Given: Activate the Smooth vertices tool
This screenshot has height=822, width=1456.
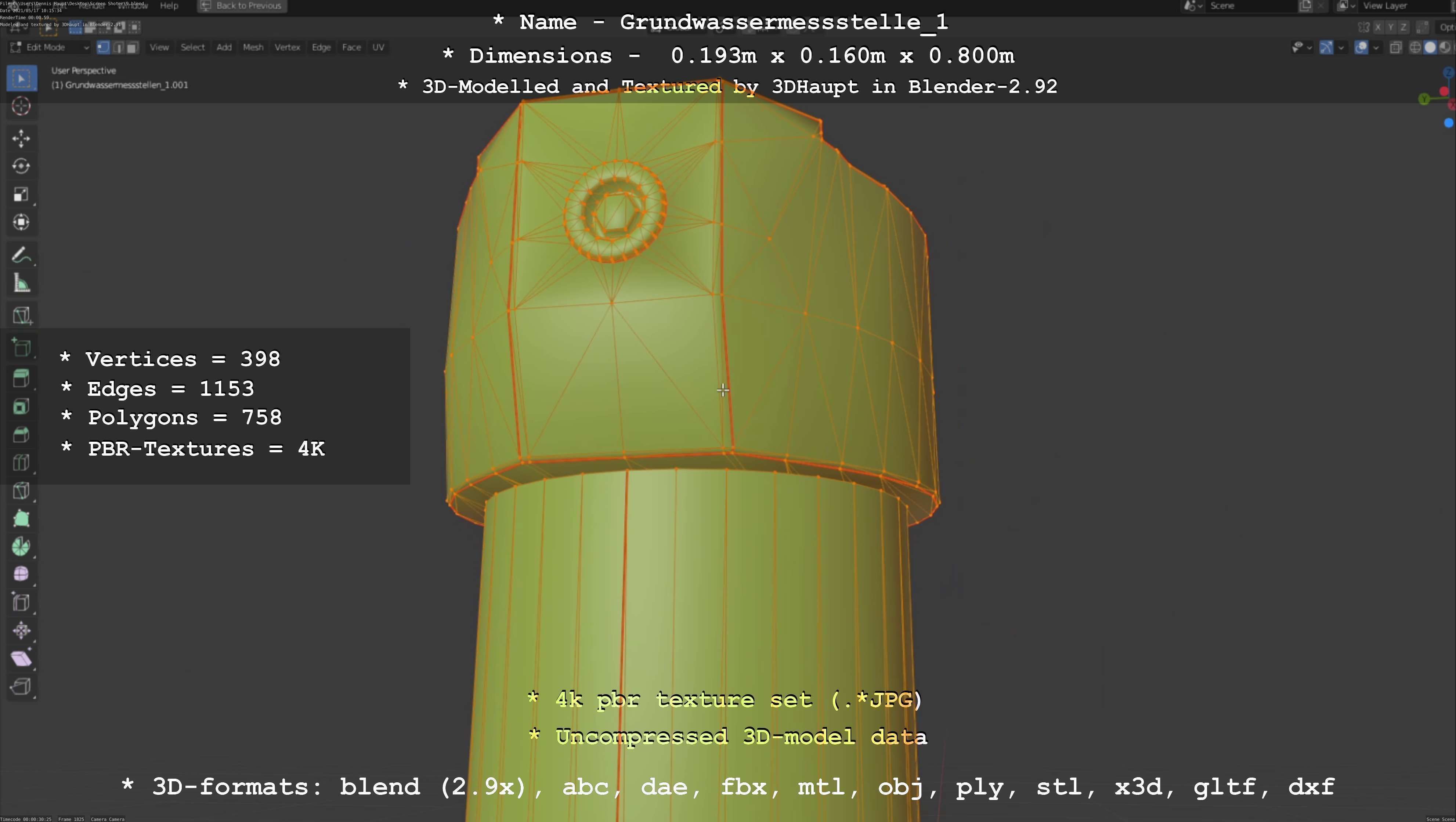Looking at the screenshot, I should [21, 575].
